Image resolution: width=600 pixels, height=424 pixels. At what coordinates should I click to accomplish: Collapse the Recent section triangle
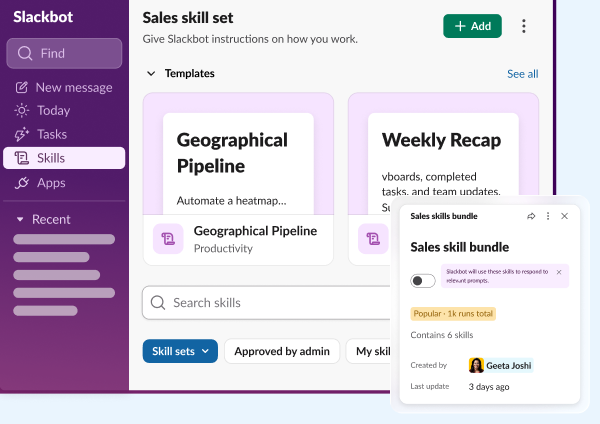[20, 220]
